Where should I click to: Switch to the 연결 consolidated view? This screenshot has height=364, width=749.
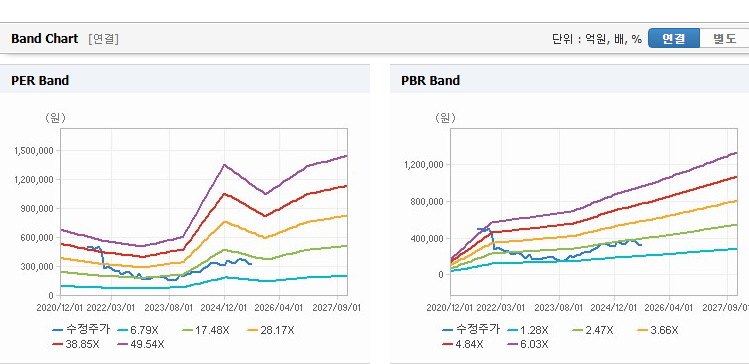pyautogui.click(x=674, y=39)
